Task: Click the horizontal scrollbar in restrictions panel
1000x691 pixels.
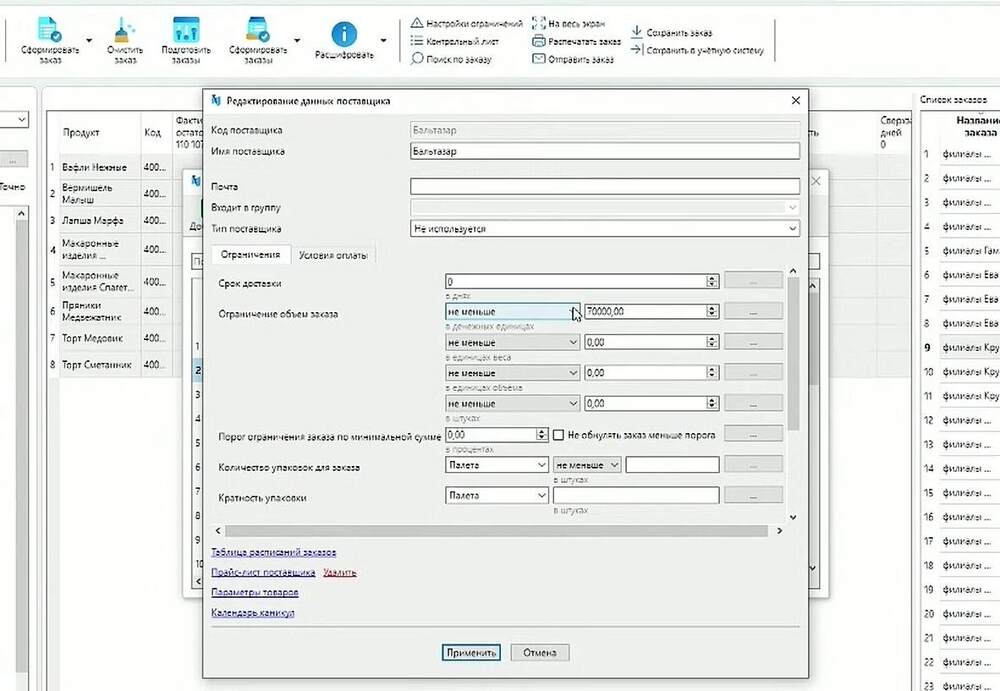Action: pos(496,531)
